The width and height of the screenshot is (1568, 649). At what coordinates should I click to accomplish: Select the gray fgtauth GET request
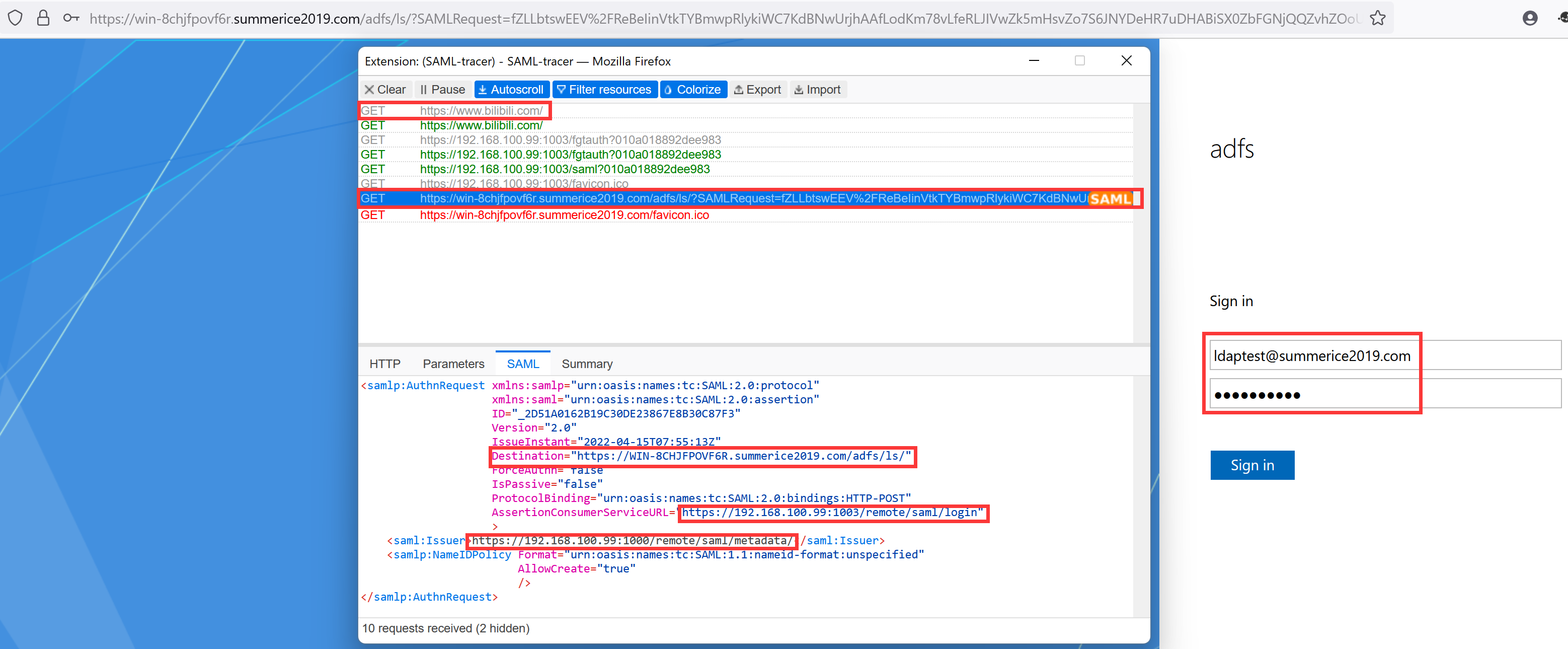746,140
